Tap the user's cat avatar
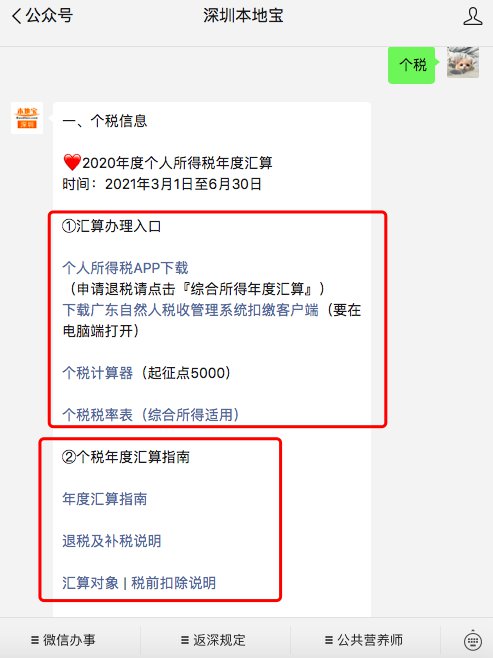The height and width of the screenshot is (658, 493). tap(463, 62)
